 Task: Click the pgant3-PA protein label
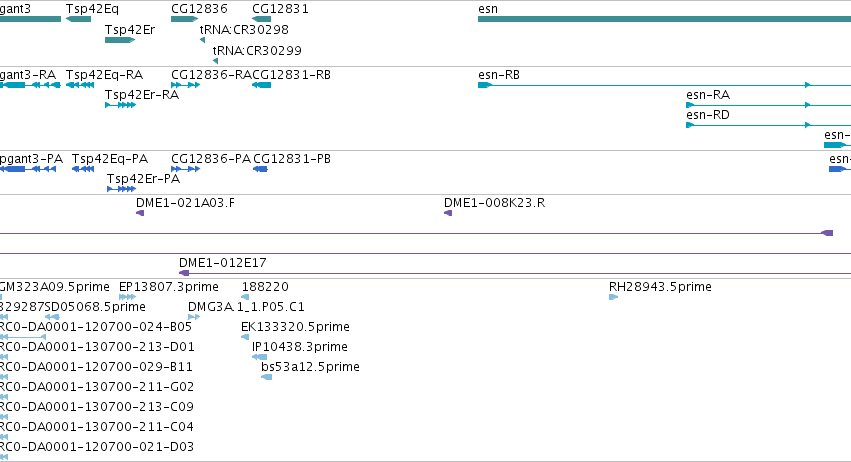click(31, 159)
